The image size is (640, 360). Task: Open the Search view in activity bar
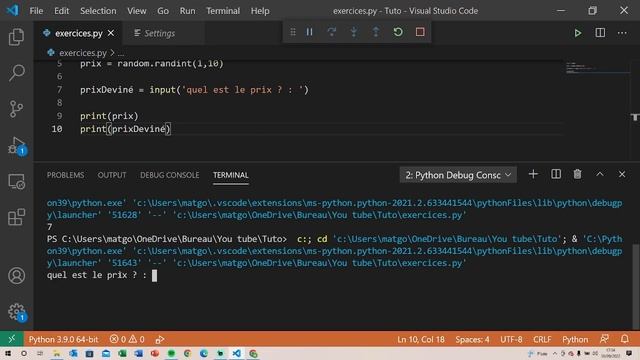[x=16, y=73]
